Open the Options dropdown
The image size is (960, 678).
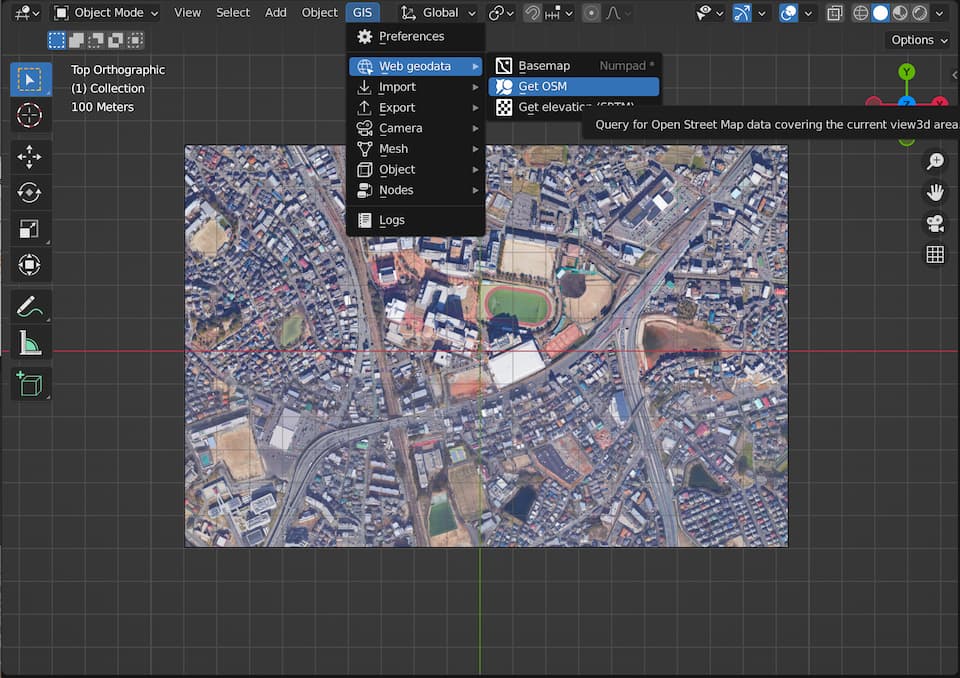(917, 40)
